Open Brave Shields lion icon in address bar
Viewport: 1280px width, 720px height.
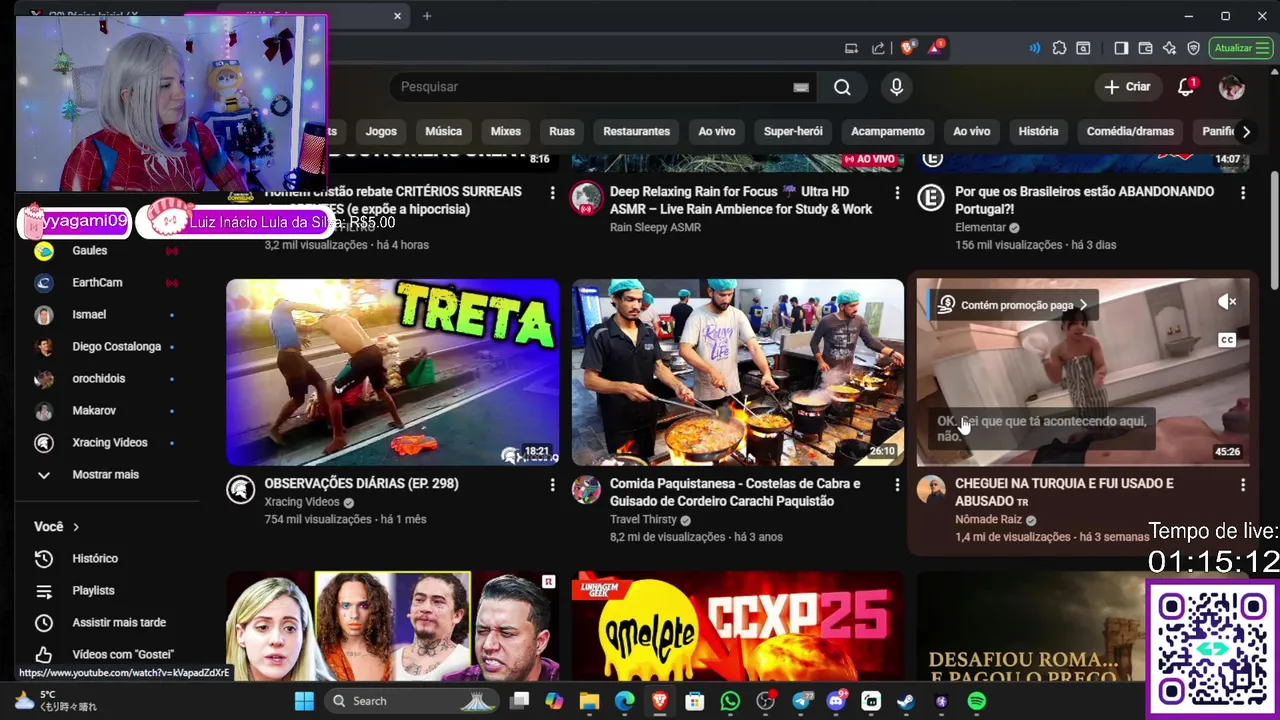909,48
